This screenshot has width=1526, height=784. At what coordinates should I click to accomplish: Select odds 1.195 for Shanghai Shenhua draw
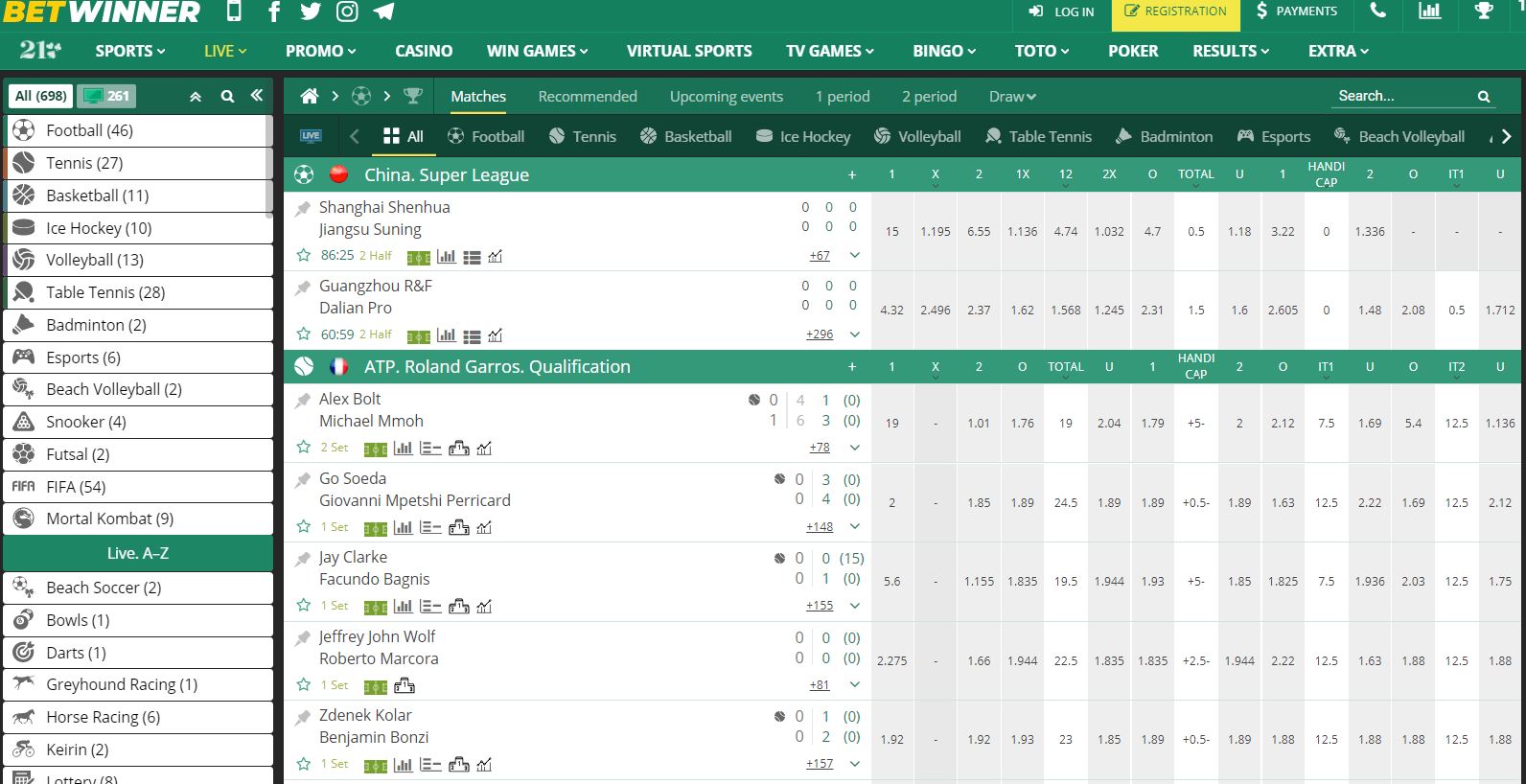(x=936, y=232)
